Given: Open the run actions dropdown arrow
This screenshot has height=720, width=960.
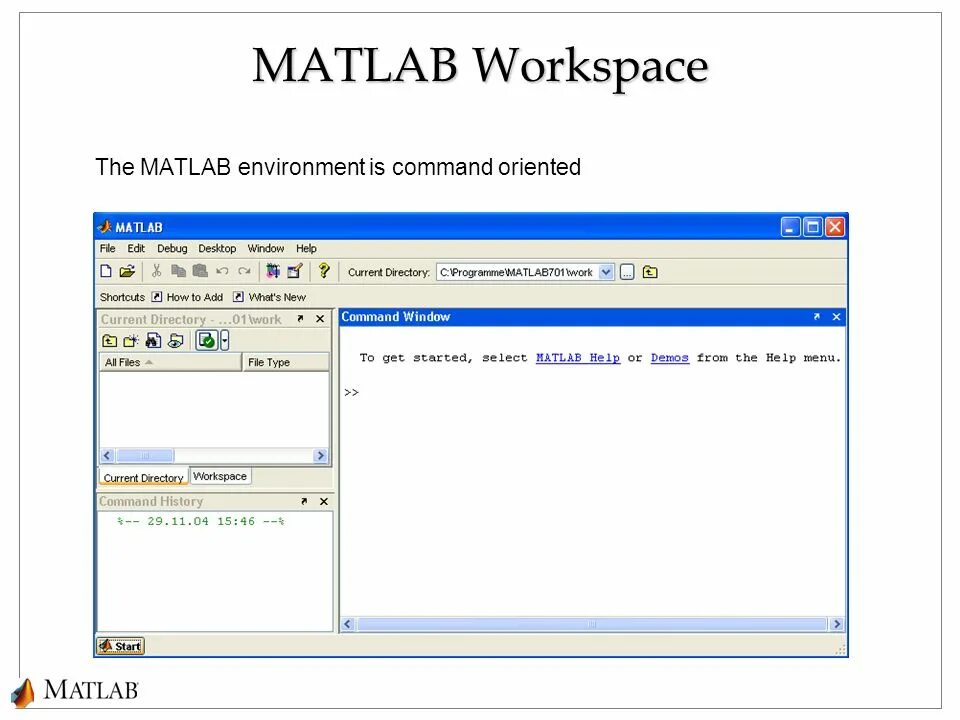Looking at the screenshot, I should [x=224, y=340].
